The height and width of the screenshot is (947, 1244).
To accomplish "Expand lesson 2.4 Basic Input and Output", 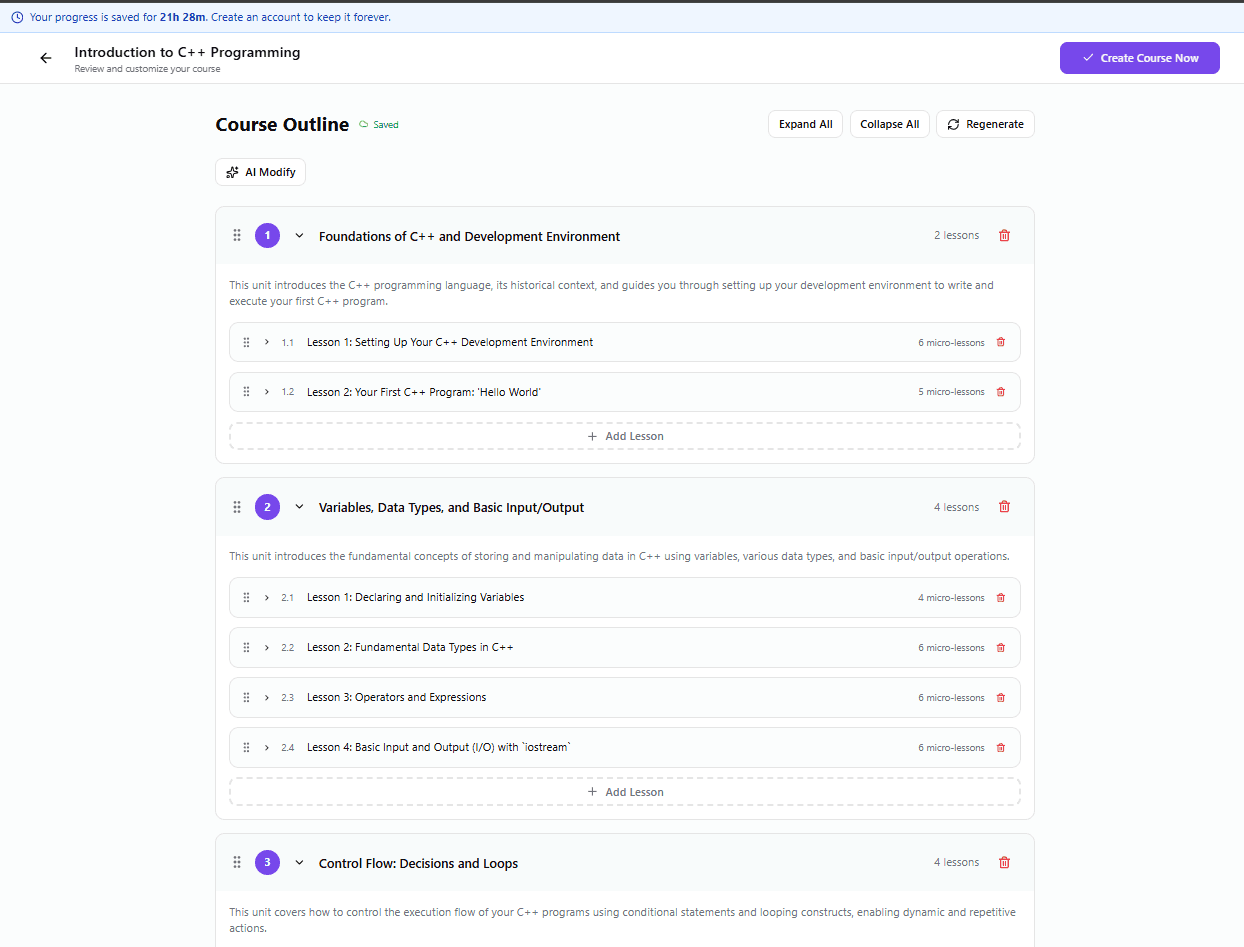I will pyautogui.click(x=267, y=748).
